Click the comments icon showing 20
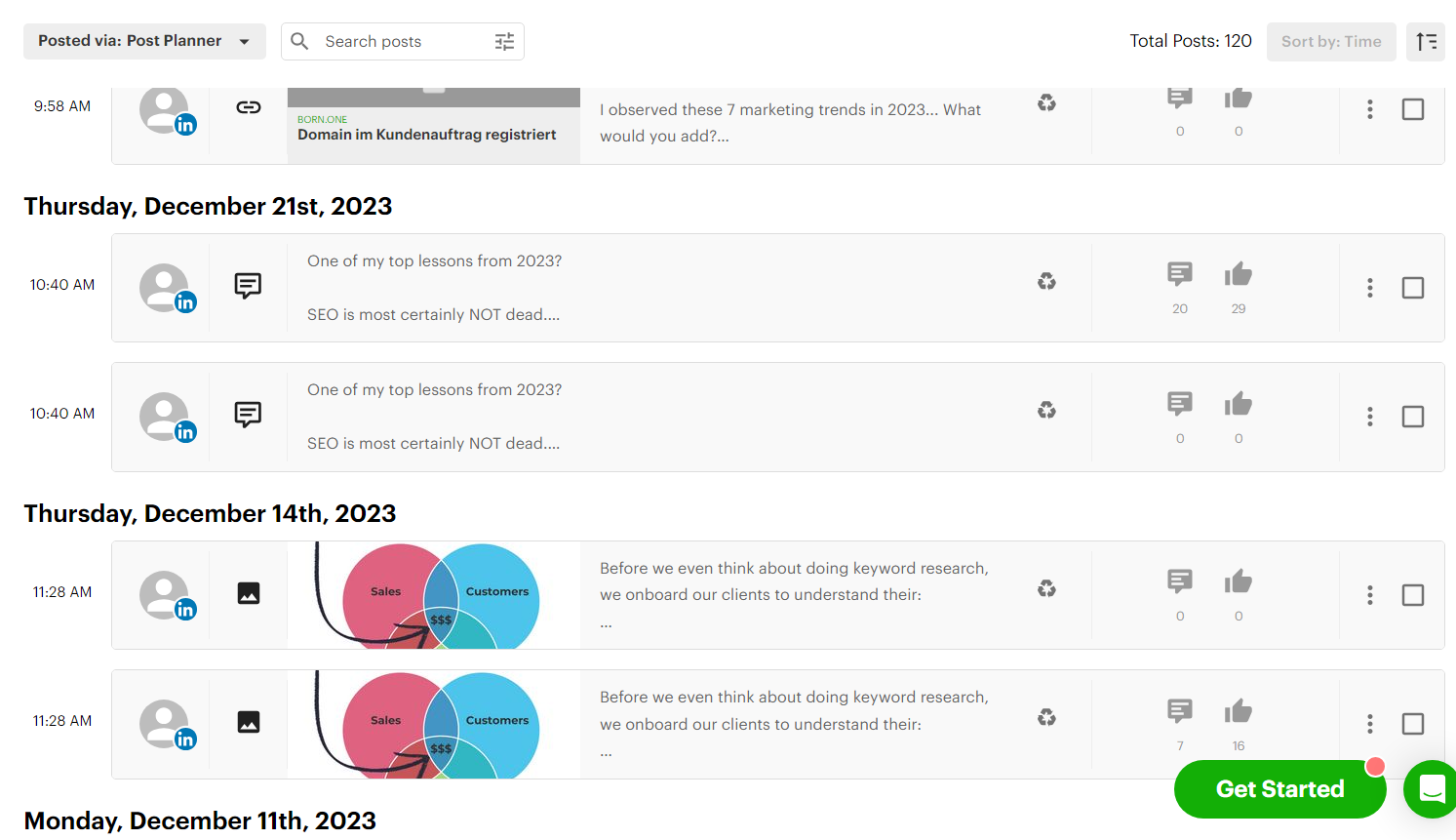The image size is (1456, 840). coord(1179,274)
